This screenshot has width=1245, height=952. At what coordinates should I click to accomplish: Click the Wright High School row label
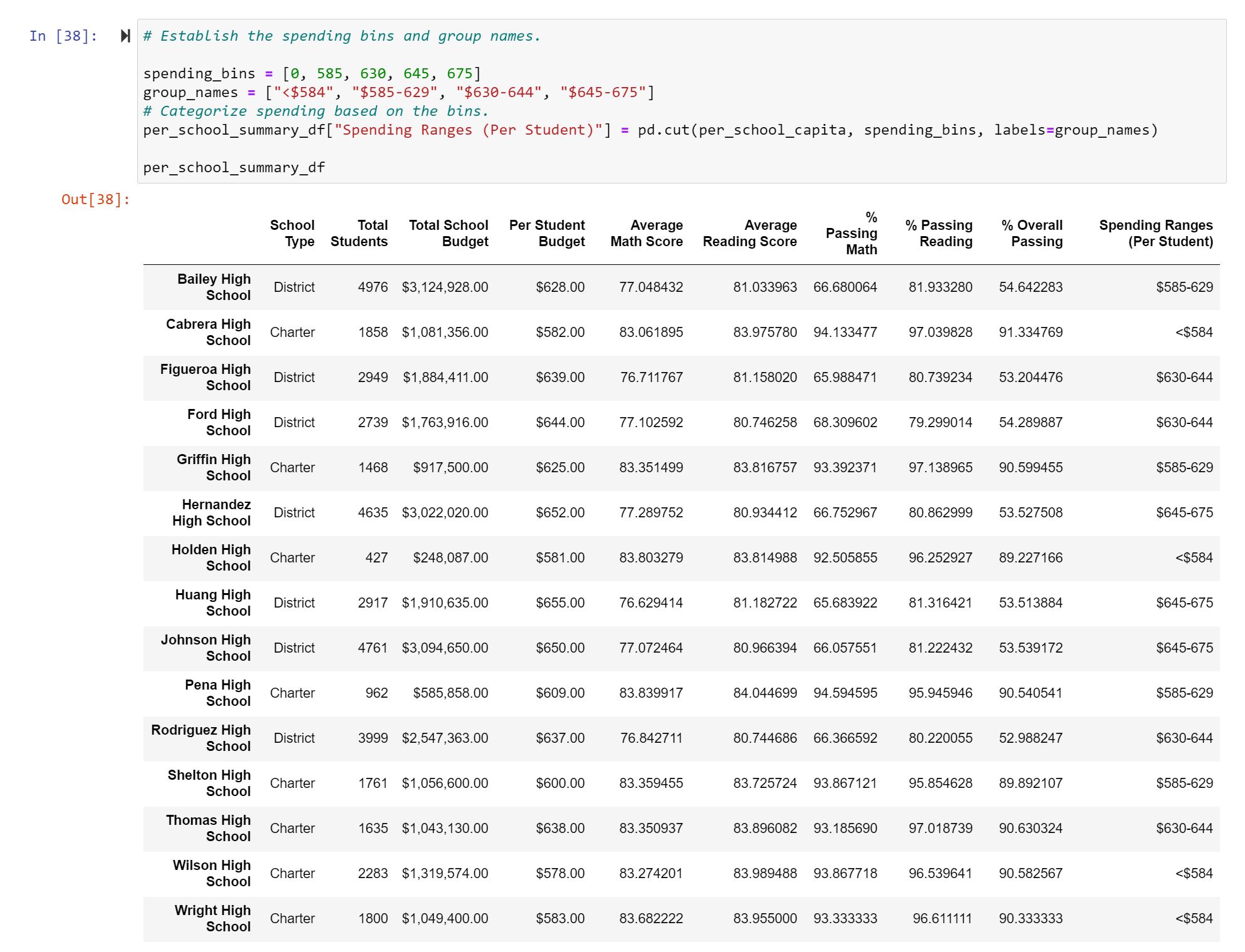click(211, 918)
